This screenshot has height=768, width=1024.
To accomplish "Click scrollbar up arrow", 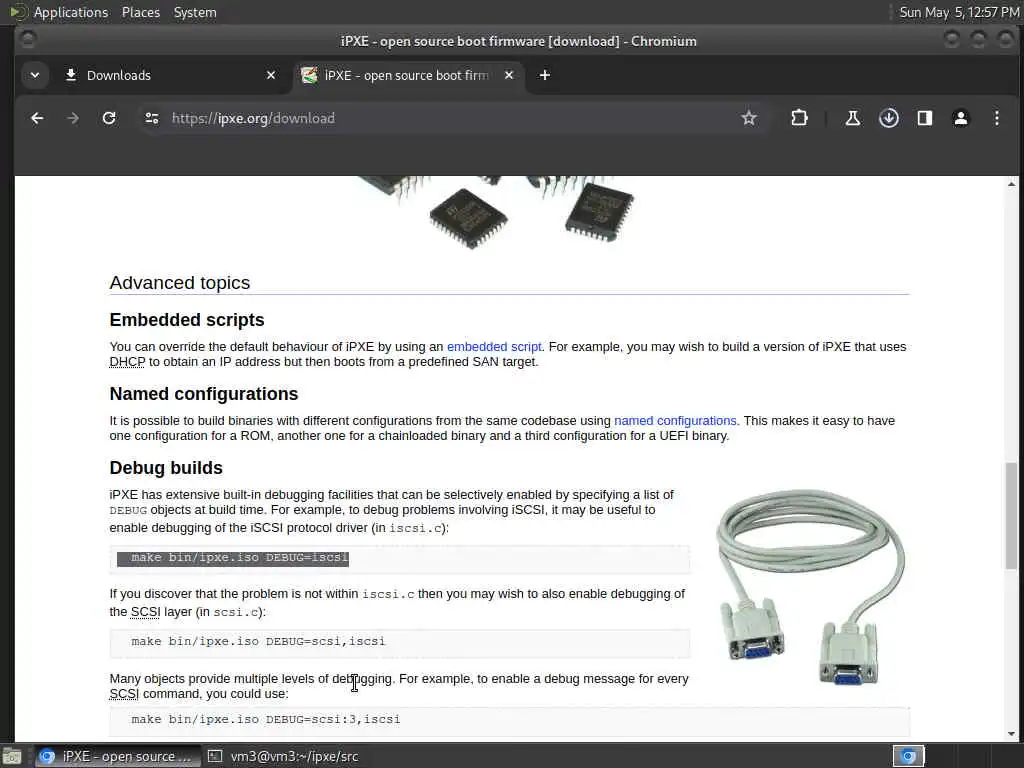I will 1012,185.
